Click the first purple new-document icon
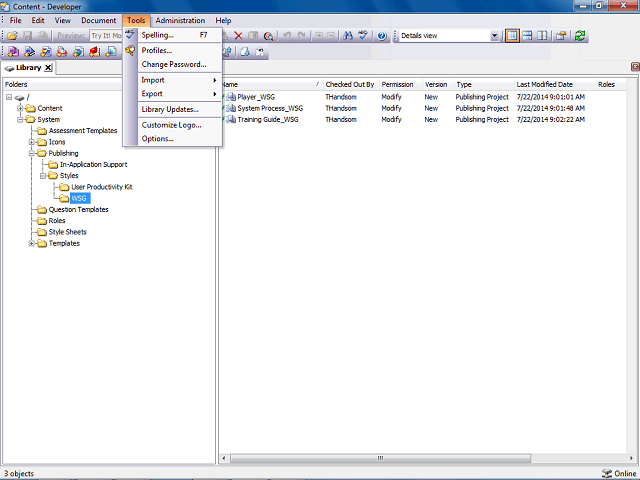 pyautogui.click(x=13, y=52)
